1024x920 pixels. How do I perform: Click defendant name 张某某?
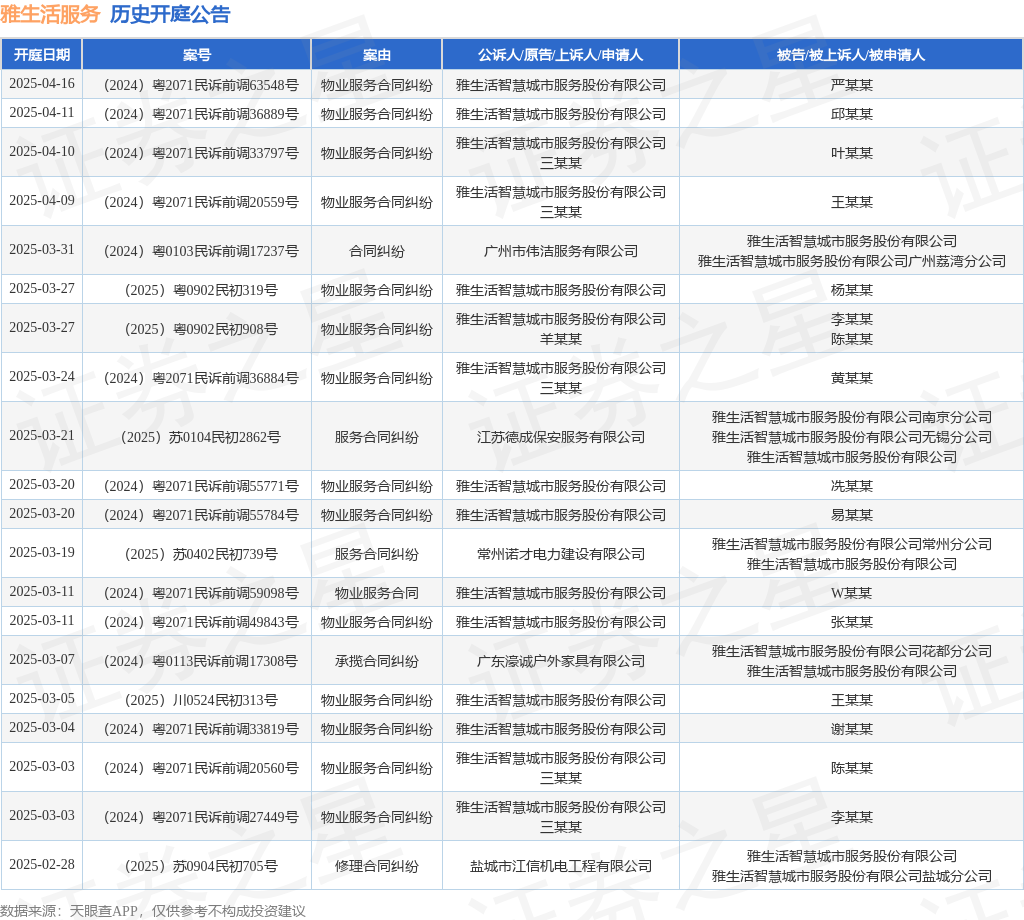pos(852,622)
